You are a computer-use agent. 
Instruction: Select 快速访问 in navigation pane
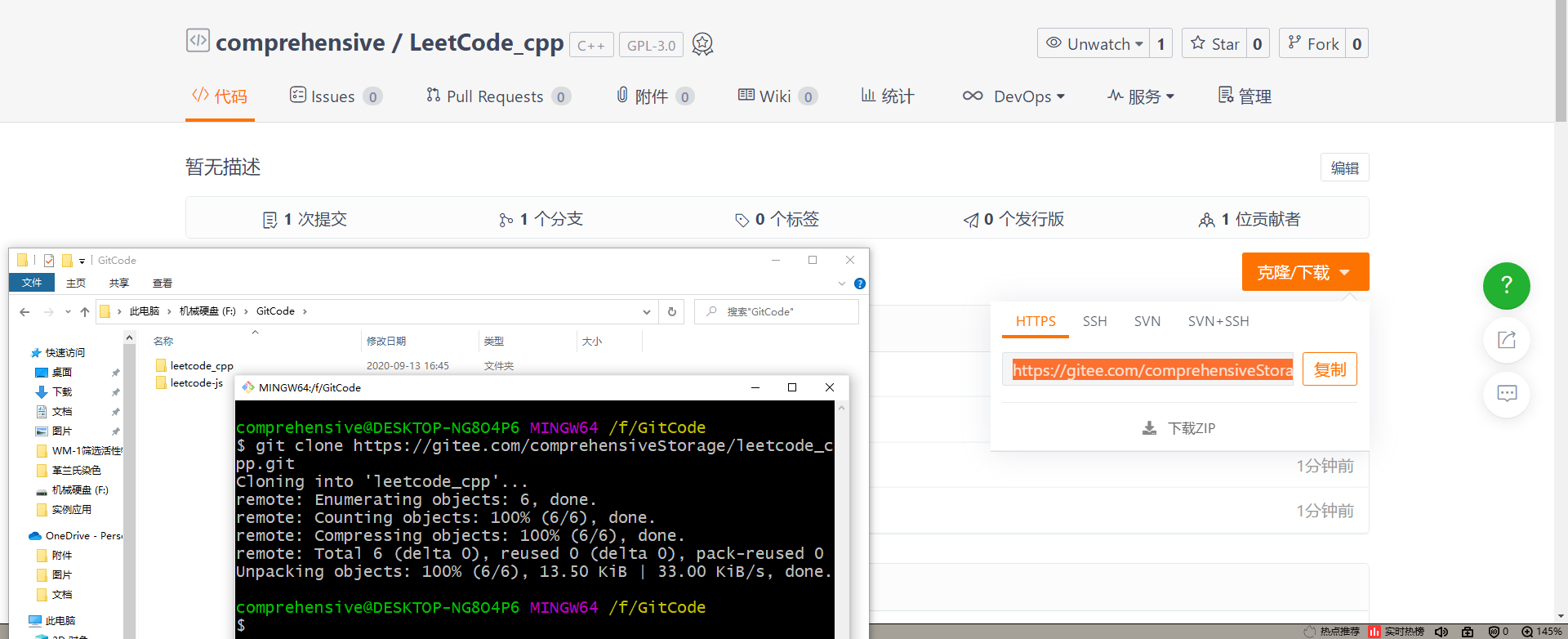coord(58,353)
